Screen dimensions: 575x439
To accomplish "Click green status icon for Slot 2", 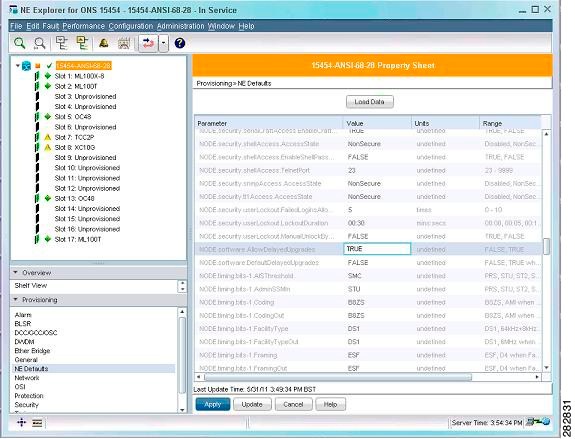I will (x=48, y=86).
